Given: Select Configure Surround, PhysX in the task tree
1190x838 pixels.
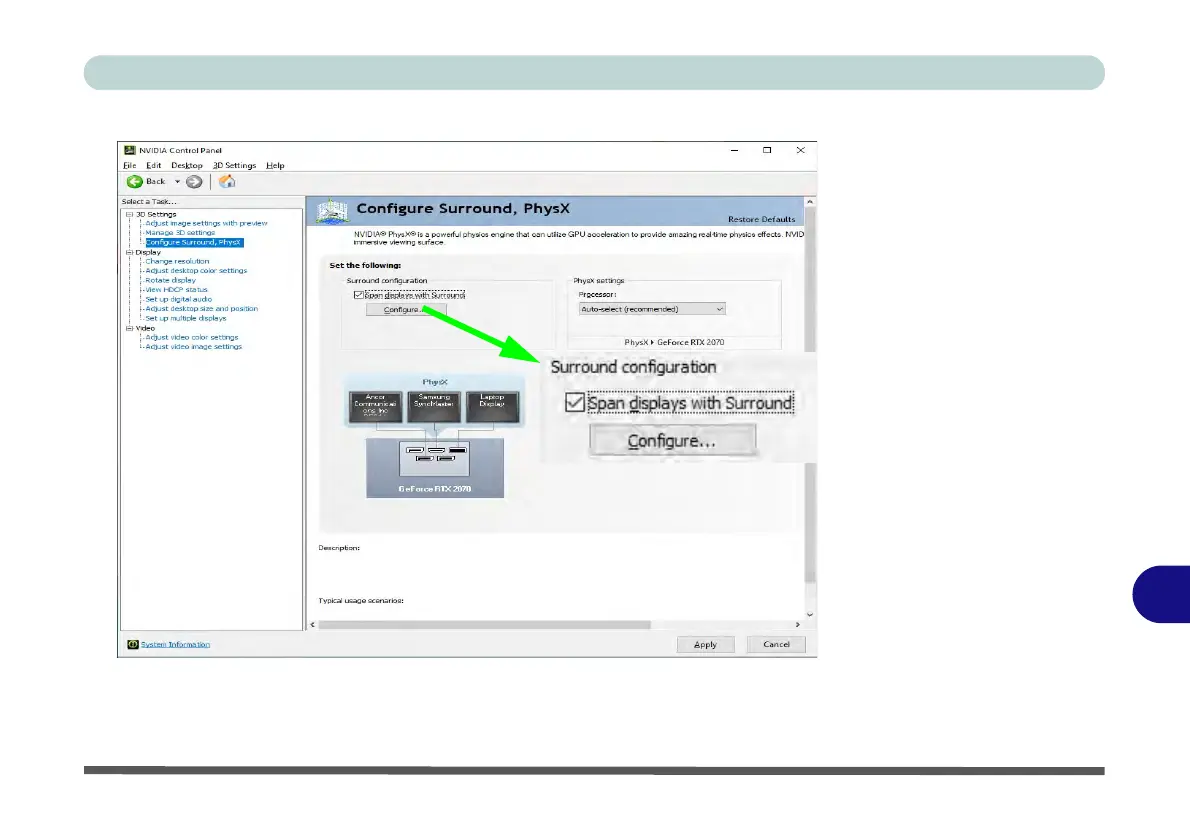Looking at the screenshot, I should [194, 242].
